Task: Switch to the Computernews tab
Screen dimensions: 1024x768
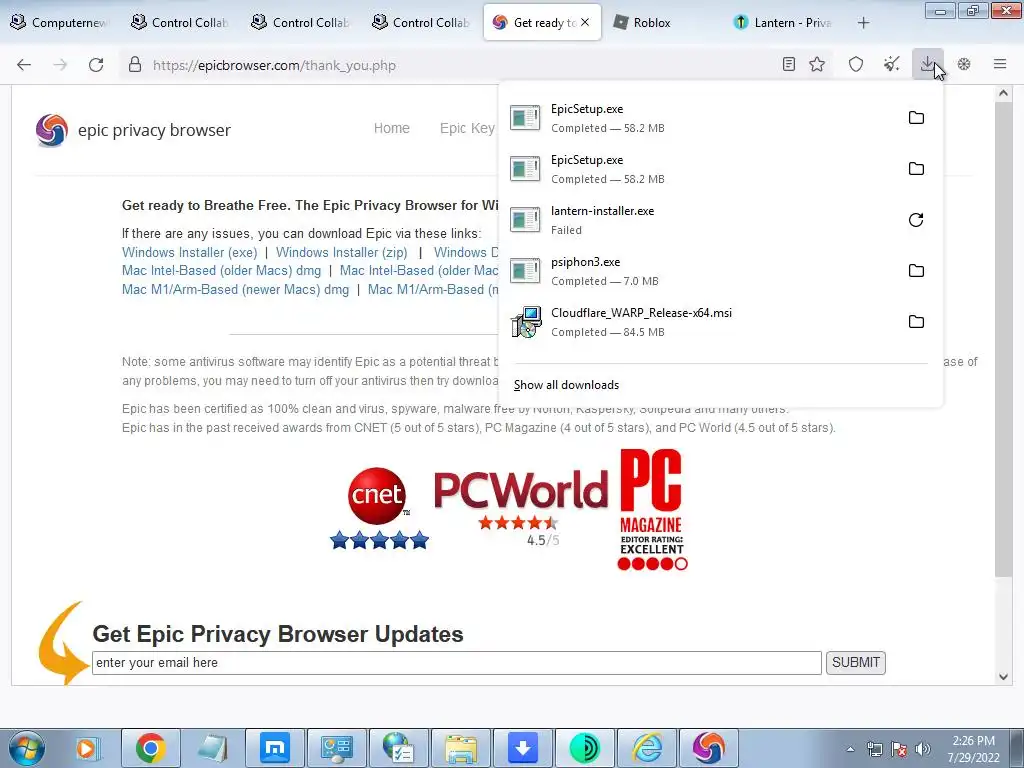Action: click(x=59, y=23)
